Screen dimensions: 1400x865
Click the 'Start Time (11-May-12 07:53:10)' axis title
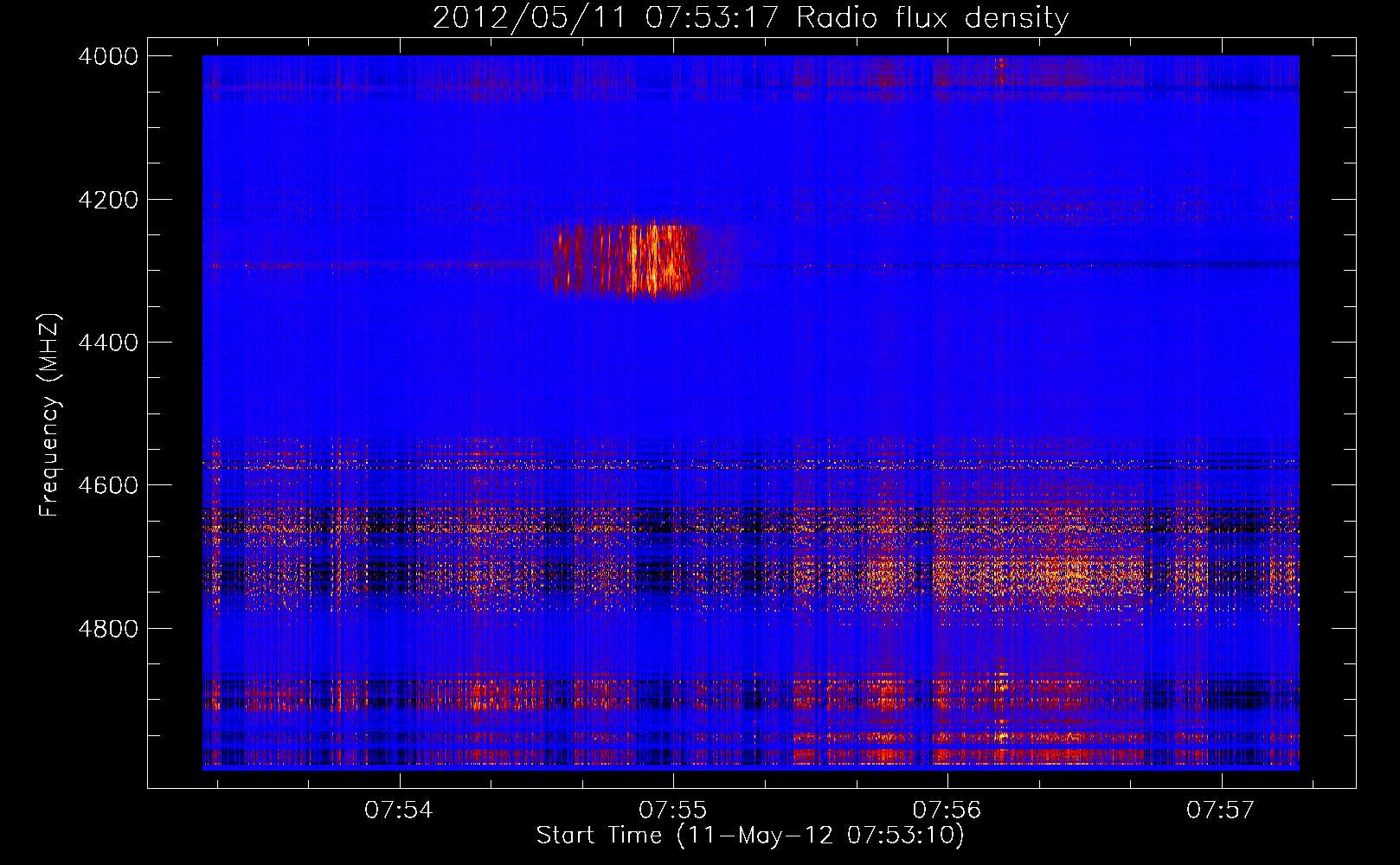pyautogui.click(x=750, y=836)
